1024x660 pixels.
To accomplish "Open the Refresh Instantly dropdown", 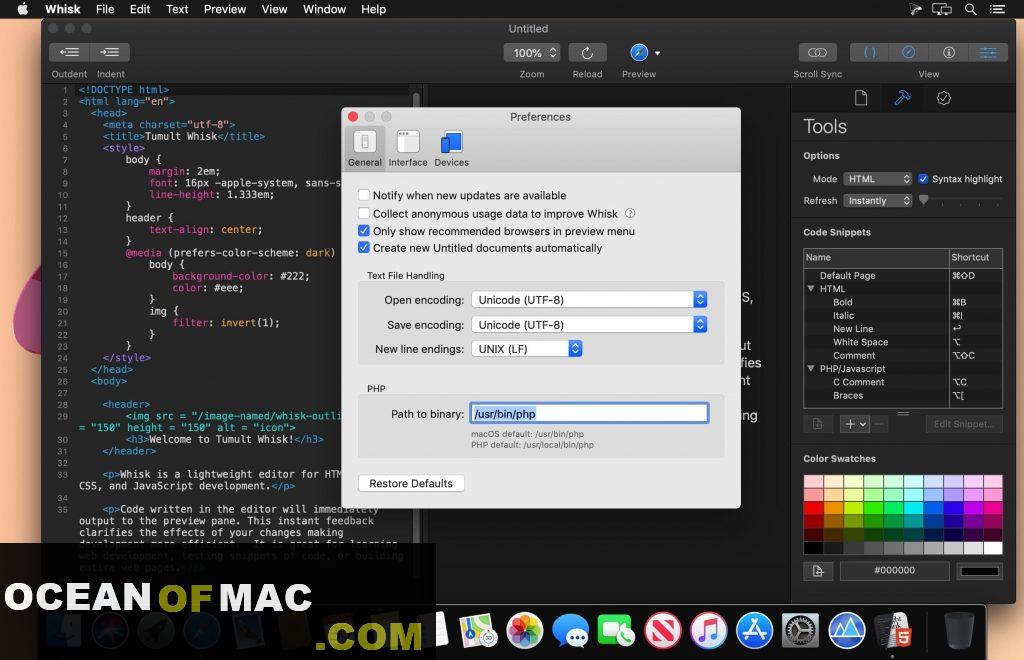I will point(877,200).
